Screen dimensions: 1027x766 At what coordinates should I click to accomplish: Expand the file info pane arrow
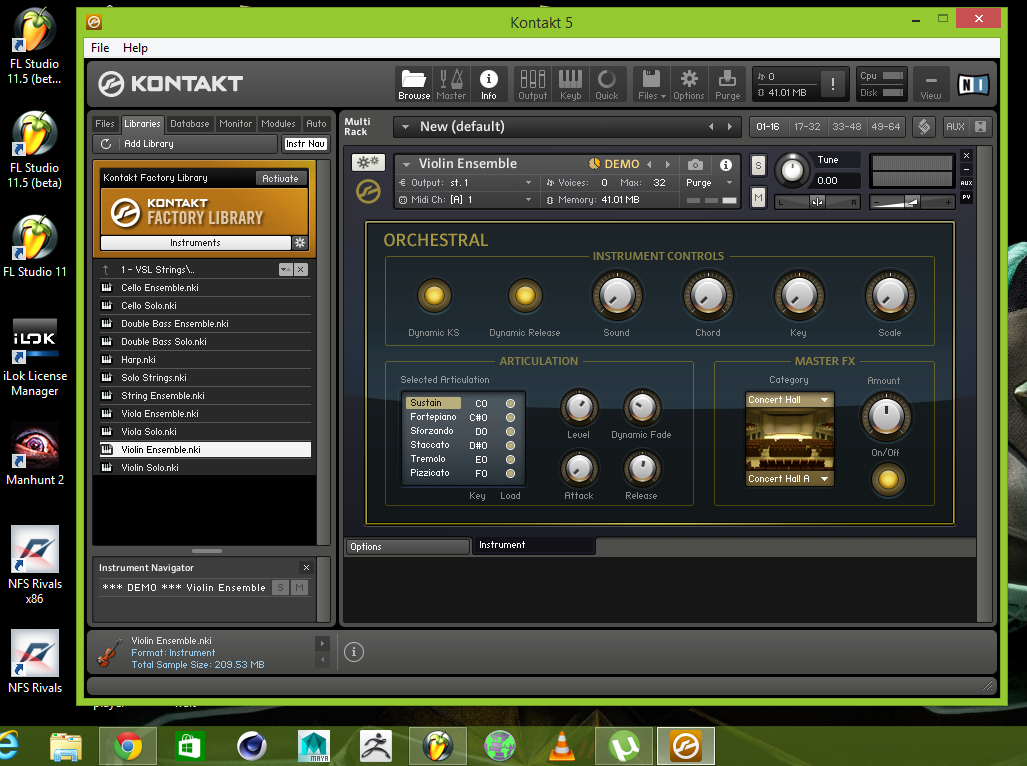pos(322,644)
